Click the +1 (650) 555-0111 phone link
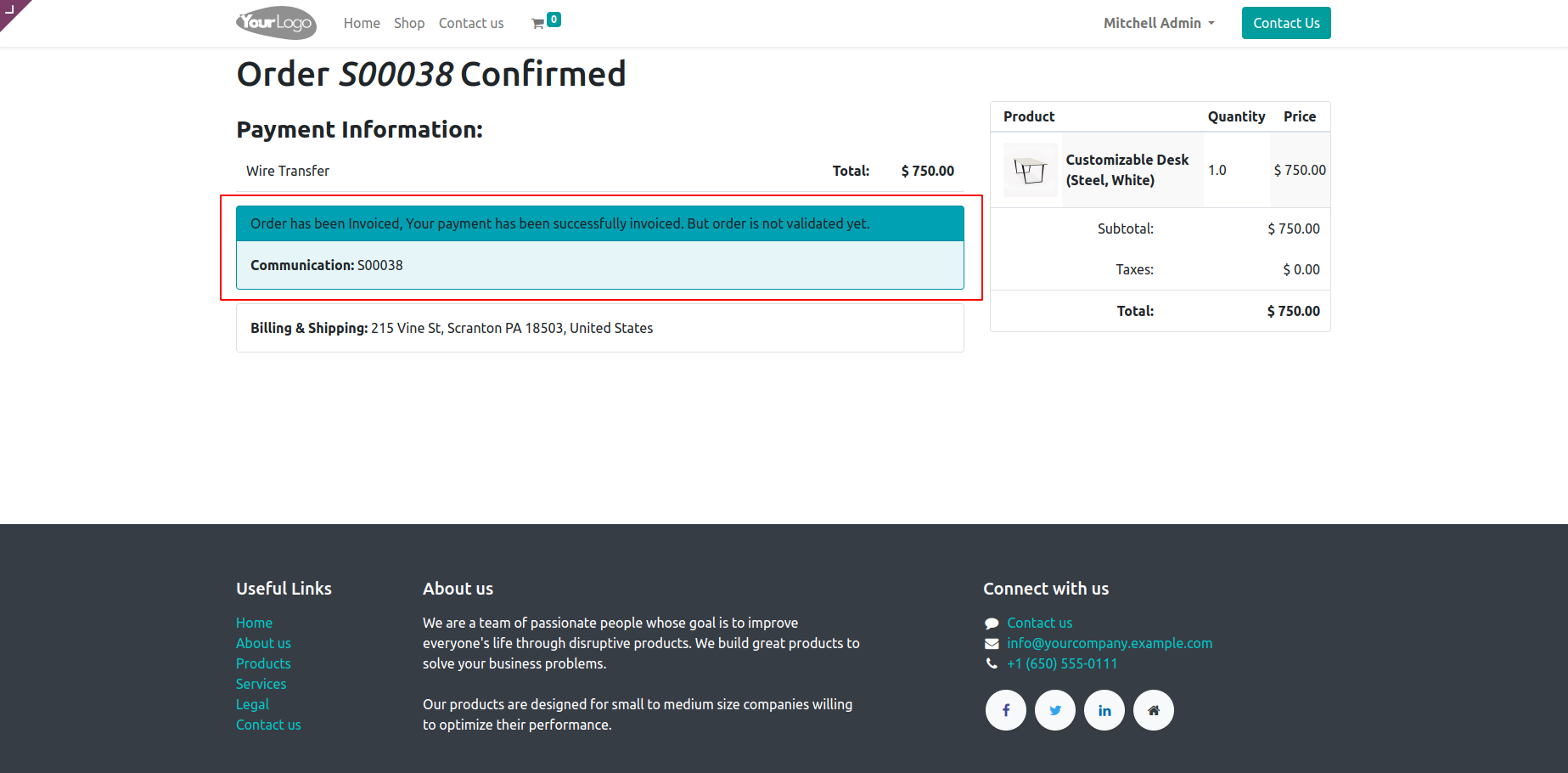Image resolution: width=1568 pixels, height=773 pixels. point(1062,663)
